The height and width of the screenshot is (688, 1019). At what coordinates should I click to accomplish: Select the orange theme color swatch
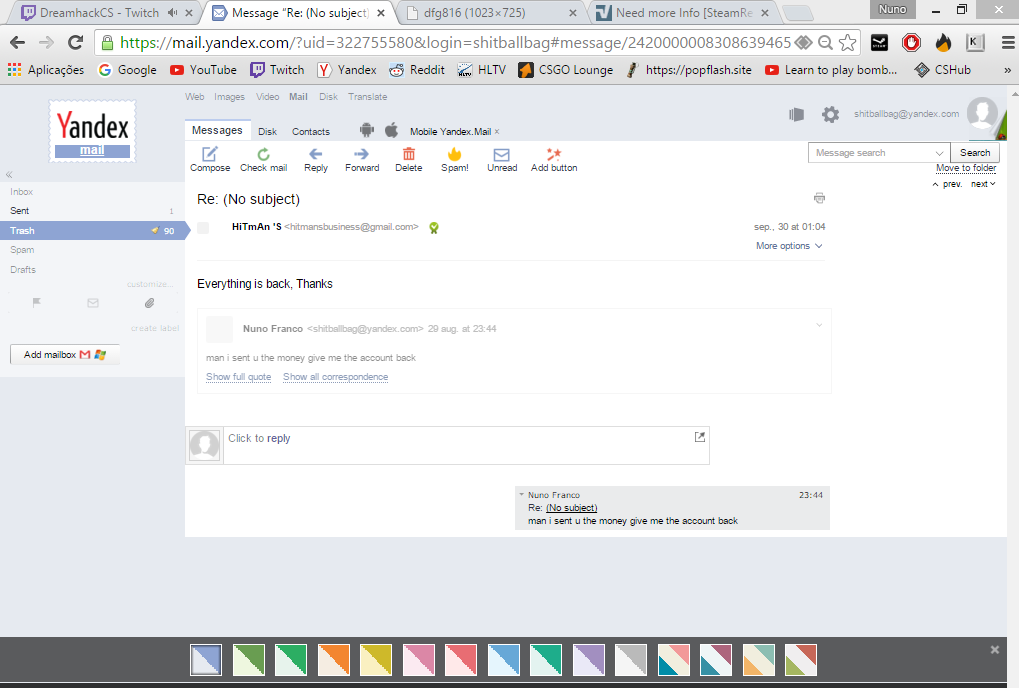(x=333, y=660)
